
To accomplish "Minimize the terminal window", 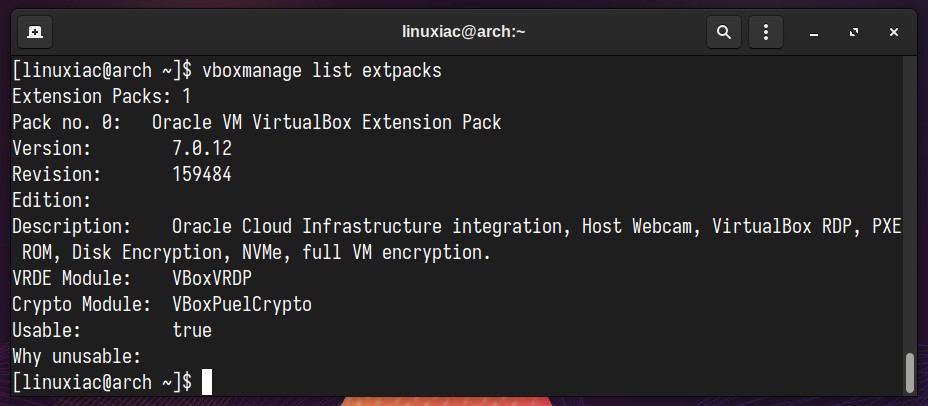I will [814, 33].
